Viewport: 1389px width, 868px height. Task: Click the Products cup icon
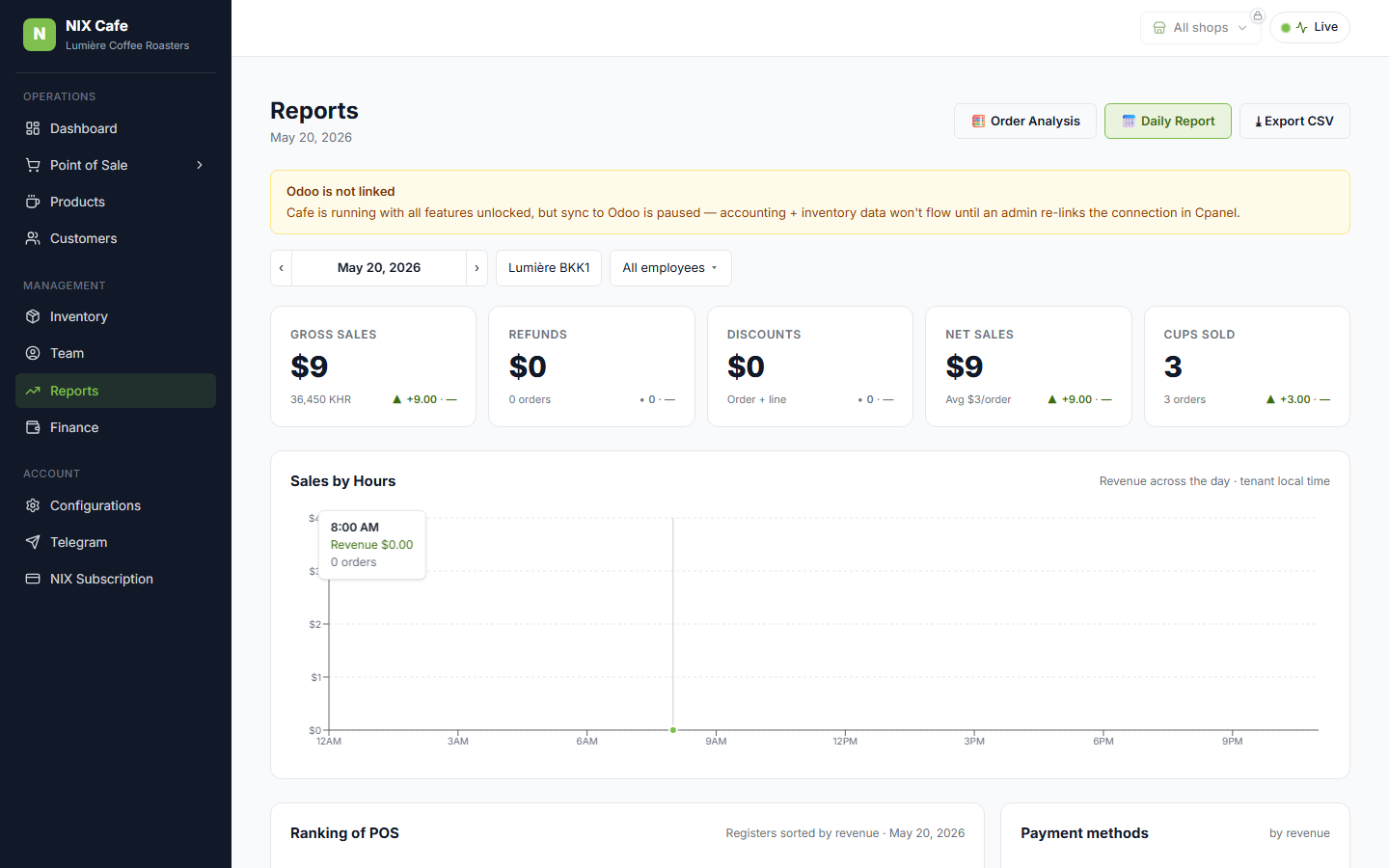pyautogui.click(x=33, y=202)
